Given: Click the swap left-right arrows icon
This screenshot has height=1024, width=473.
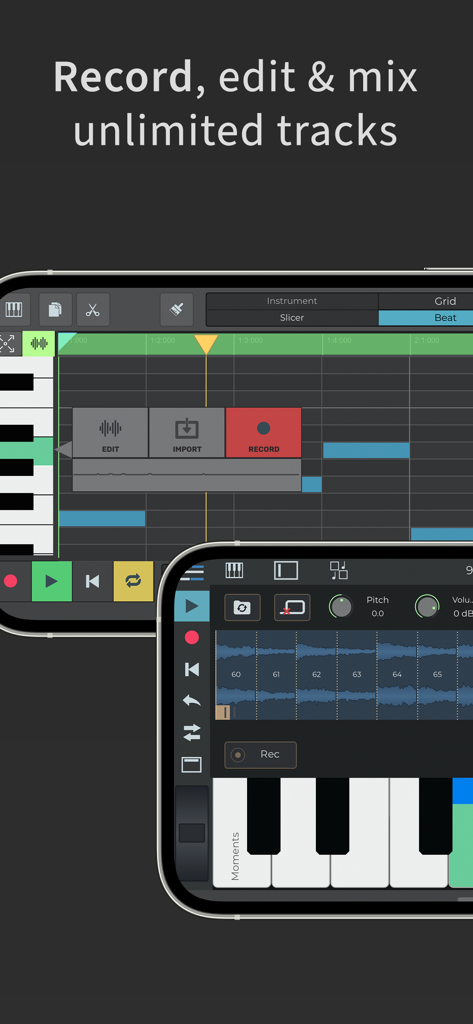Looking at the screenshot, I should tap(191, 733).
